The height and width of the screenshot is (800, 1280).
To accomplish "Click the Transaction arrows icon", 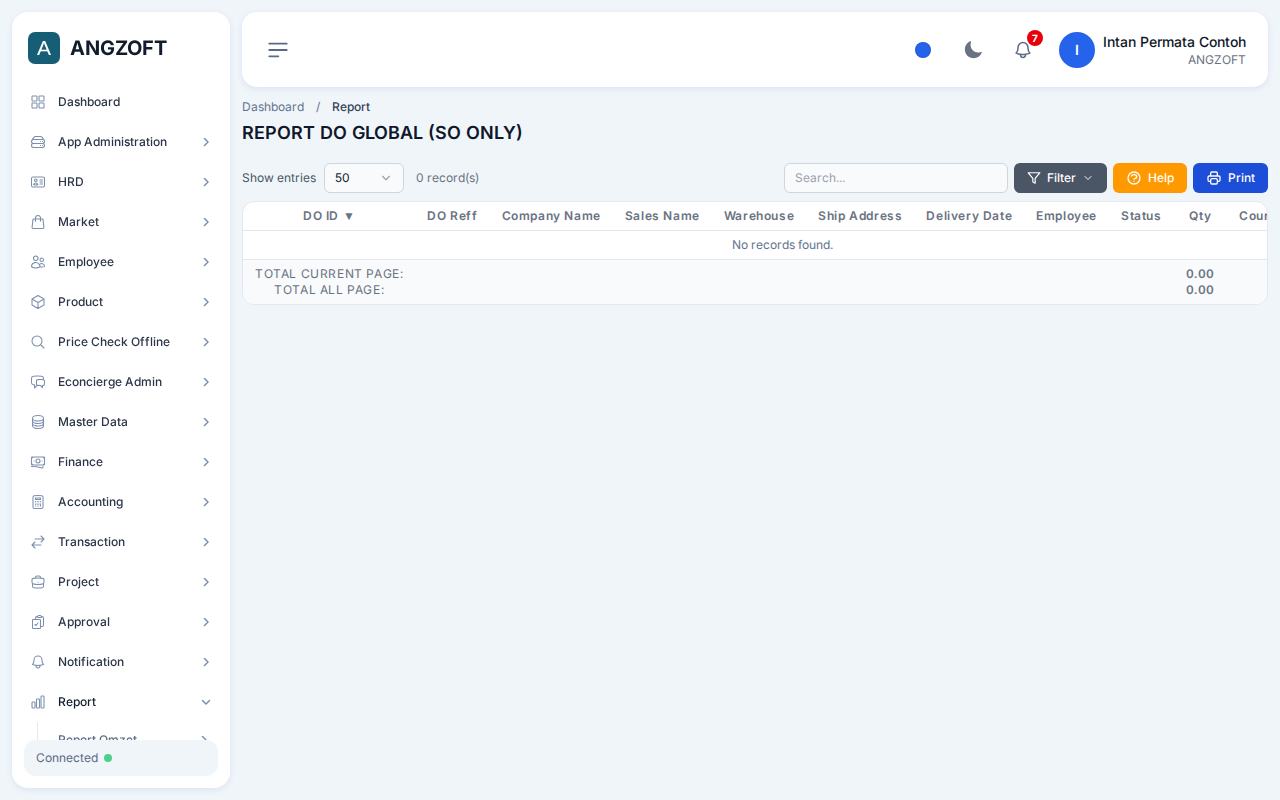I will [x=38, y=542].
